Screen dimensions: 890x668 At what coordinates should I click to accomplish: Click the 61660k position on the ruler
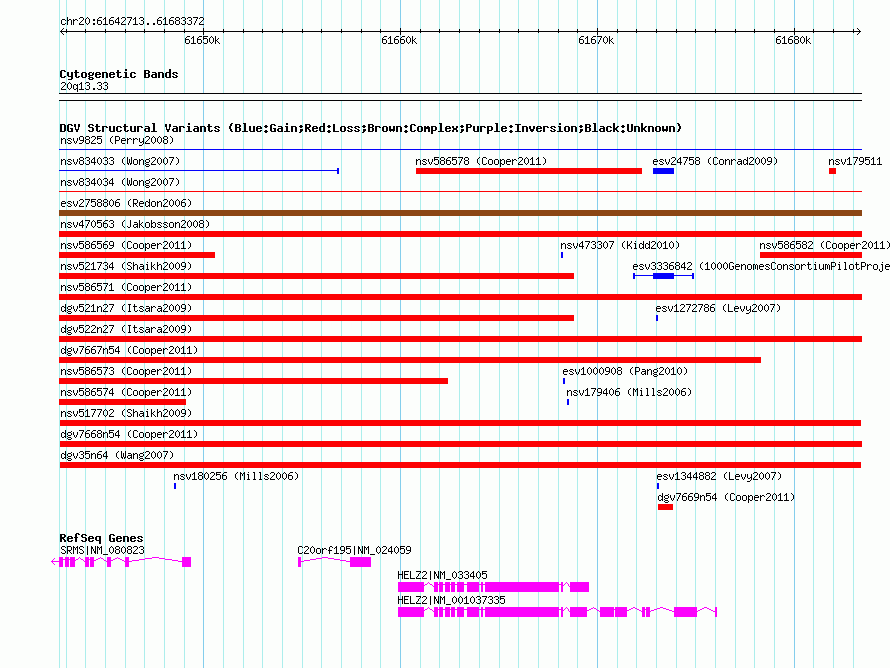click(x=399, y=40)
